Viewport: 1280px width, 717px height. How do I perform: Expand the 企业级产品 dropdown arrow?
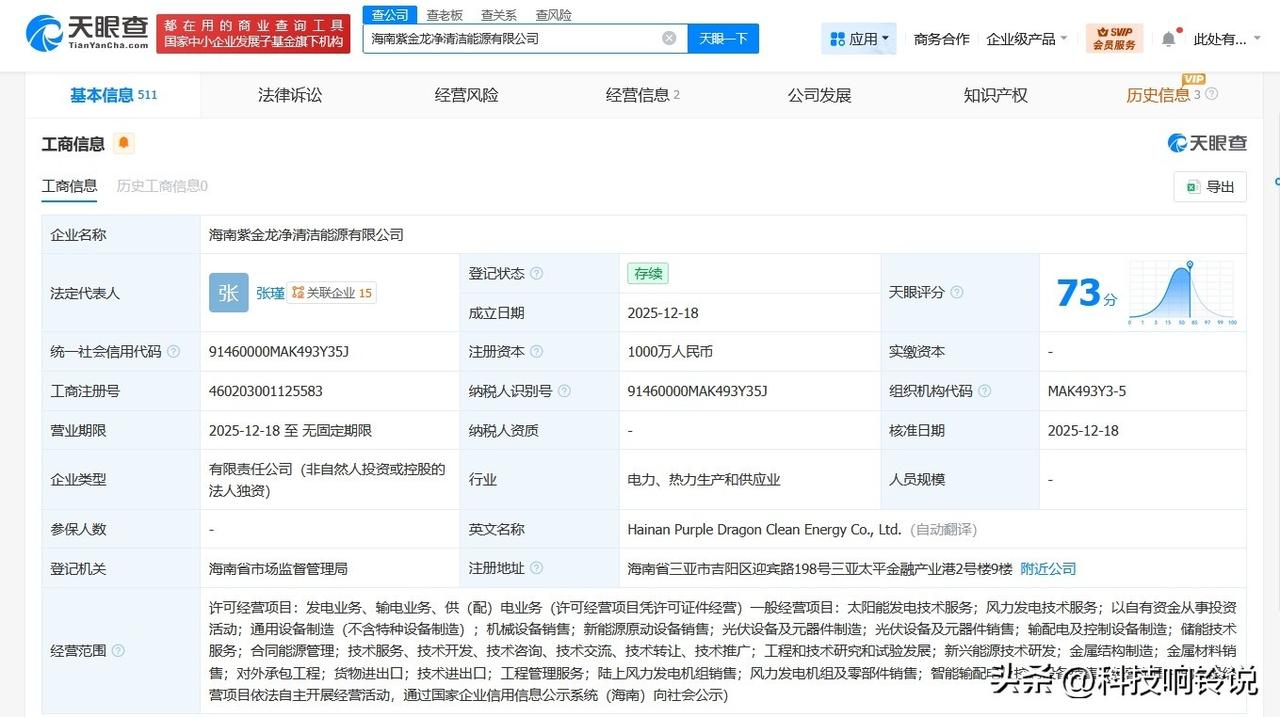tap(1064, 37)
